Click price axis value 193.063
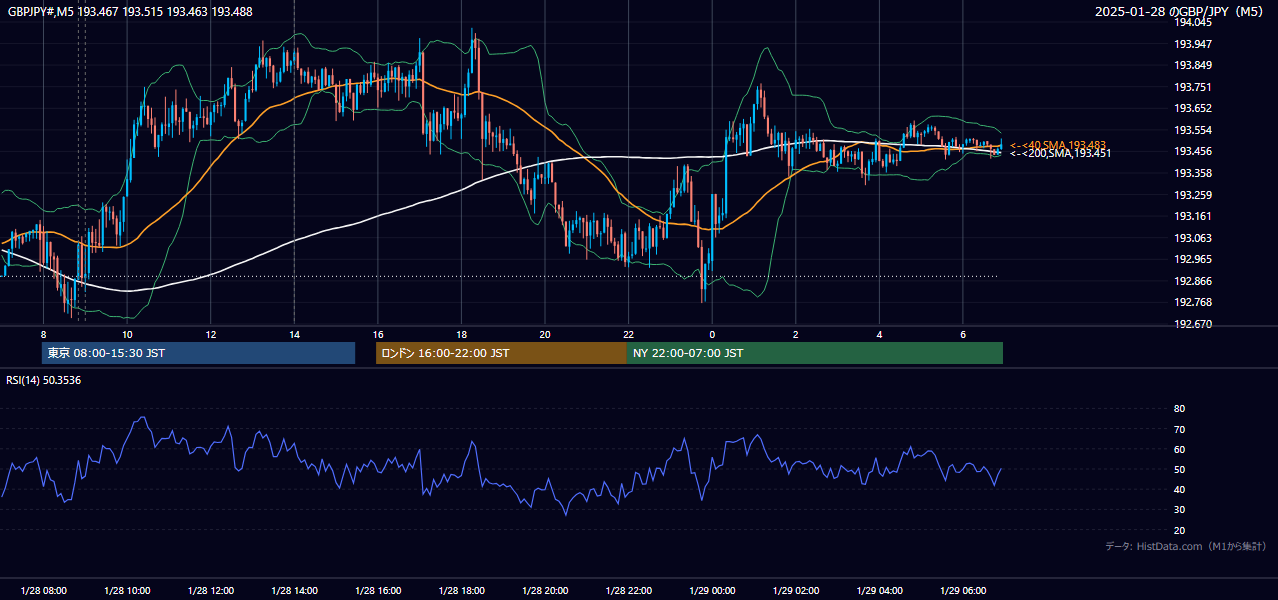Image resolution: width=1278 pixels, height=600 pixels. coord(1192,238)
